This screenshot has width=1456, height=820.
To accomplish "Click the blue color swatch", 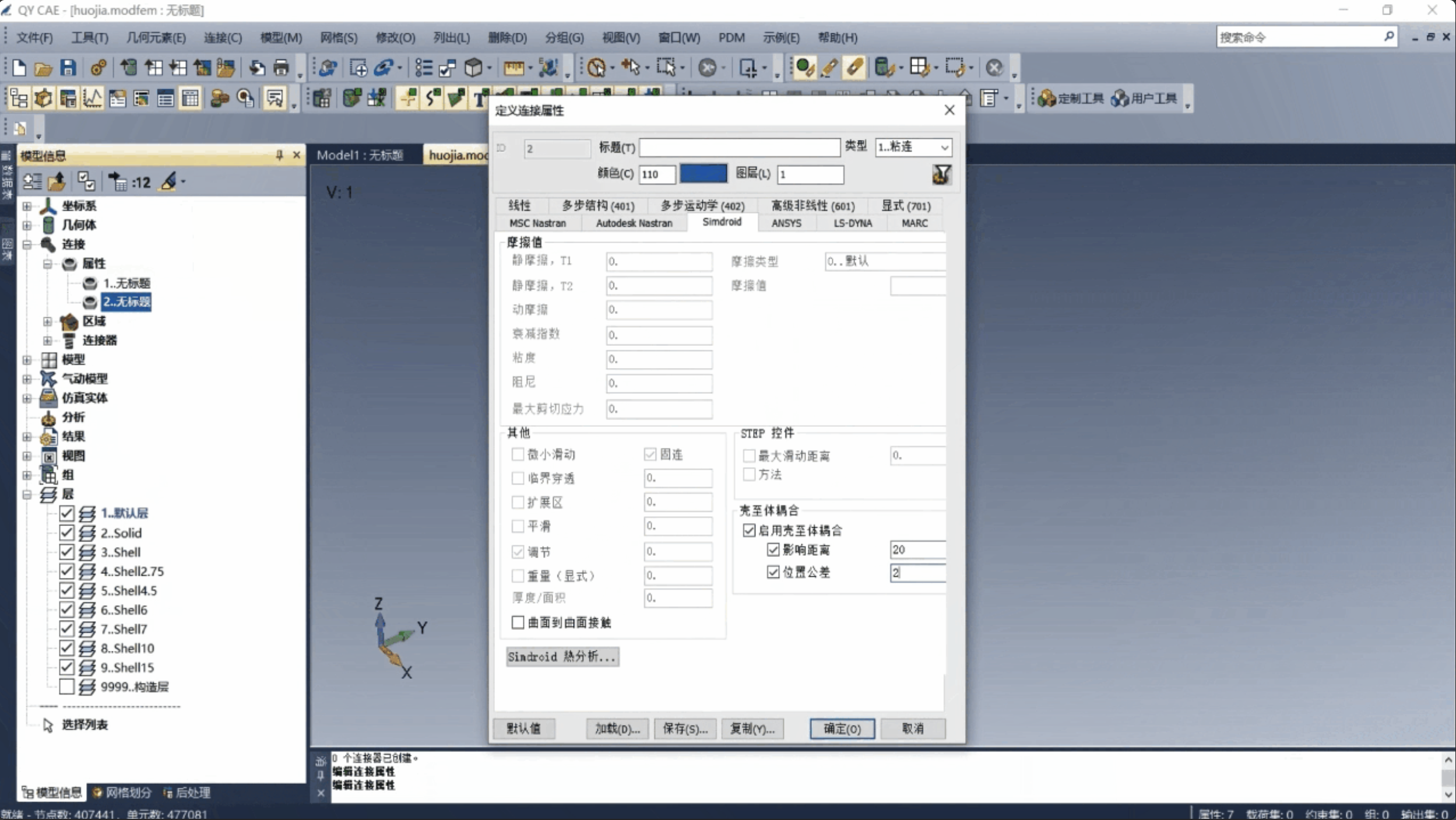I will pyautogui.click(x=703, y=174).
